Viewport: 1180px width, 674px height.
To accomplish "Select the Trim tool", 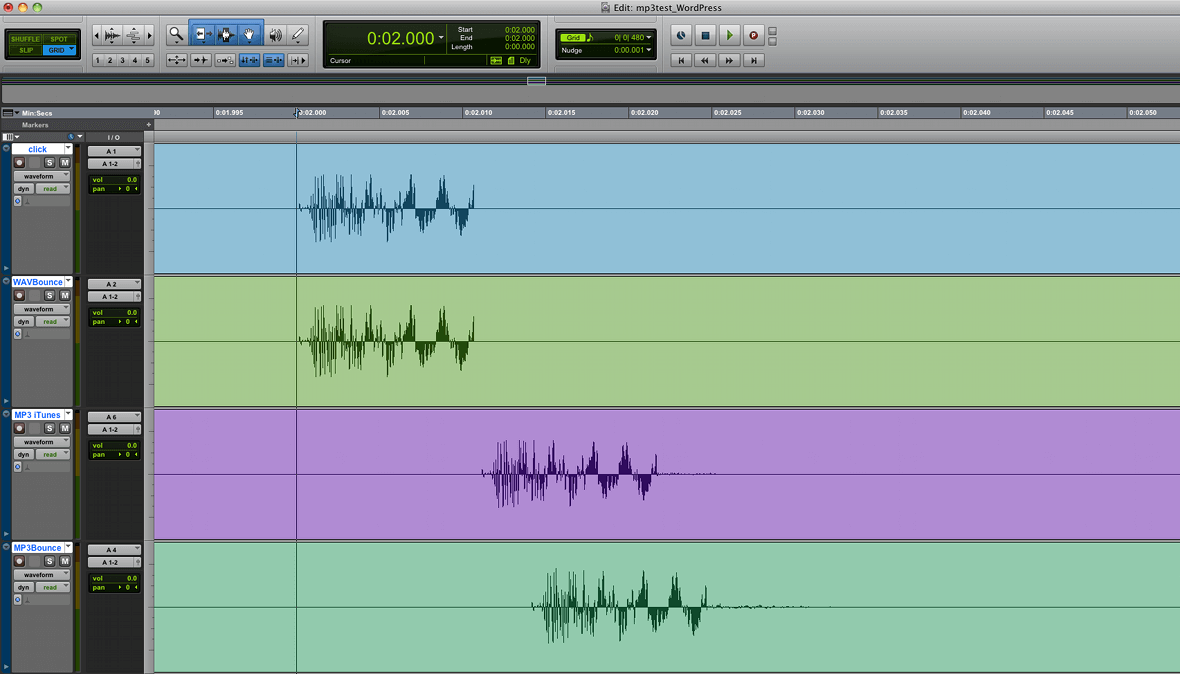I will tap(202, 35).
